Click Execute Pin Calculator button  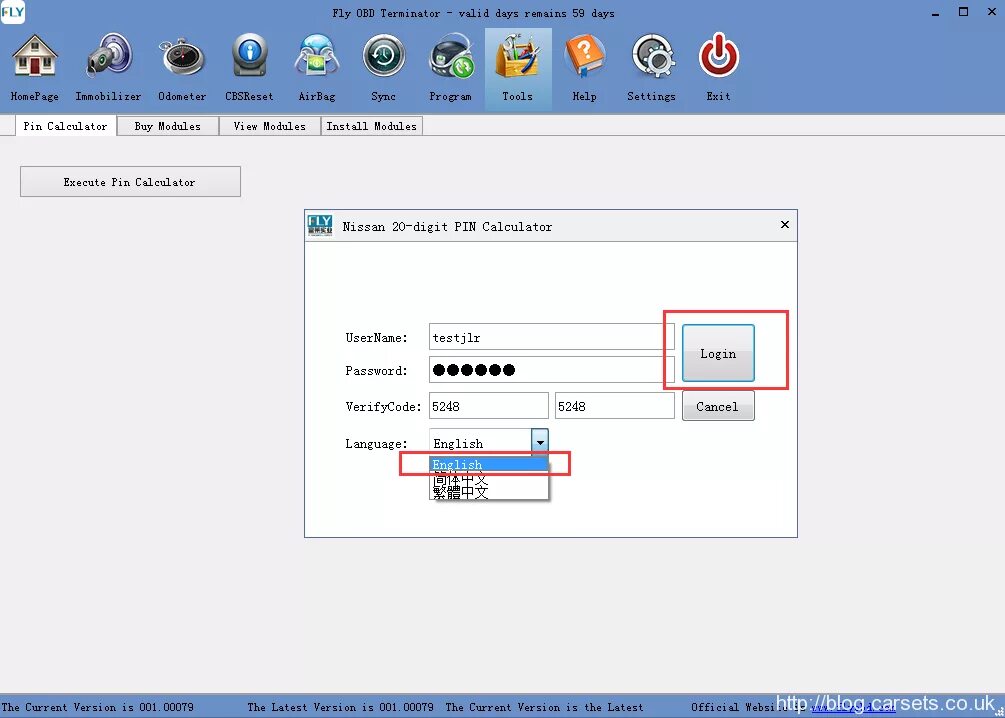pos(130,181)
